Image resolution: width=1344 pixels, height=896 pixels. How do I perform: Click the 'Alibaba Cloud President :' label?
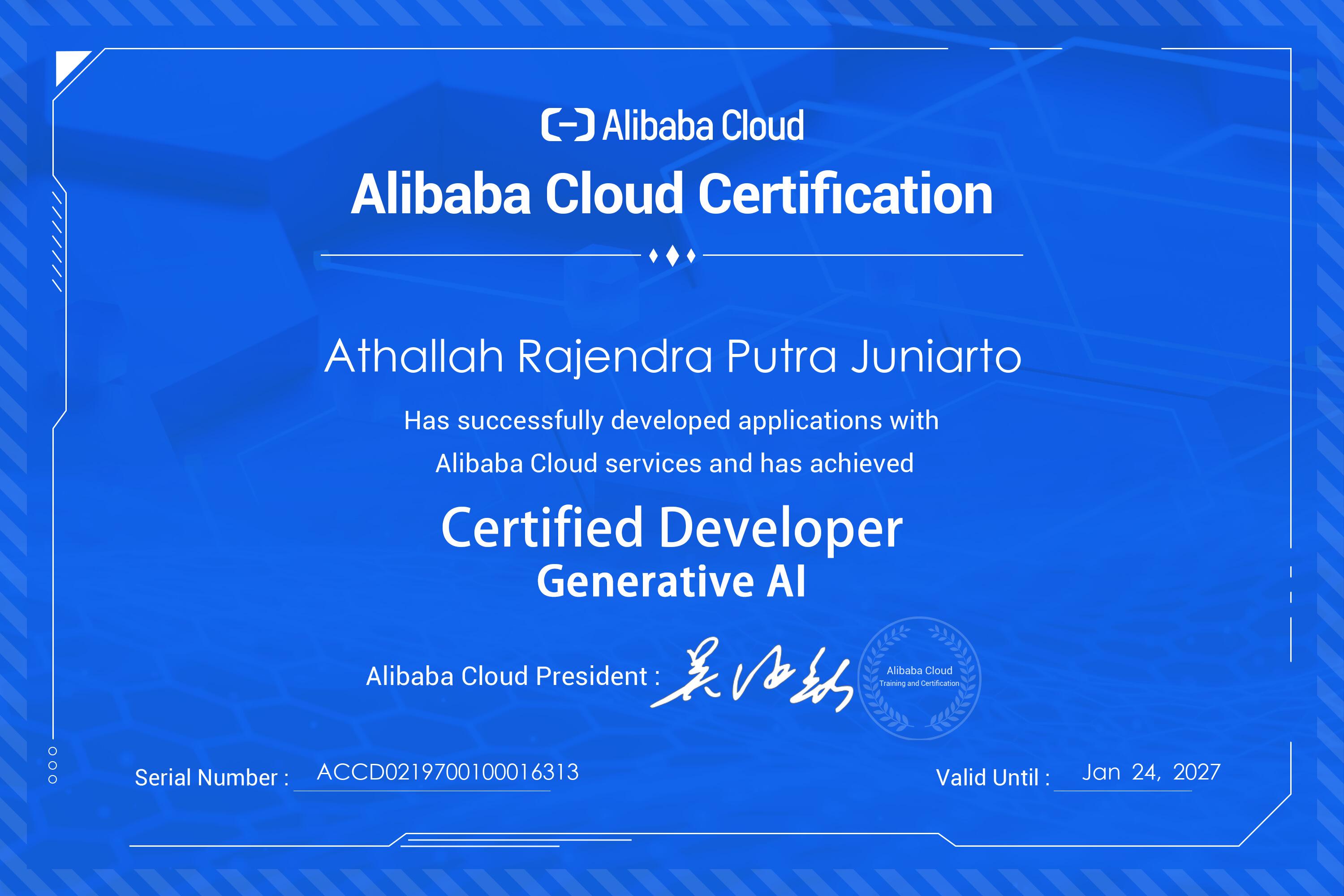point(513,676)
